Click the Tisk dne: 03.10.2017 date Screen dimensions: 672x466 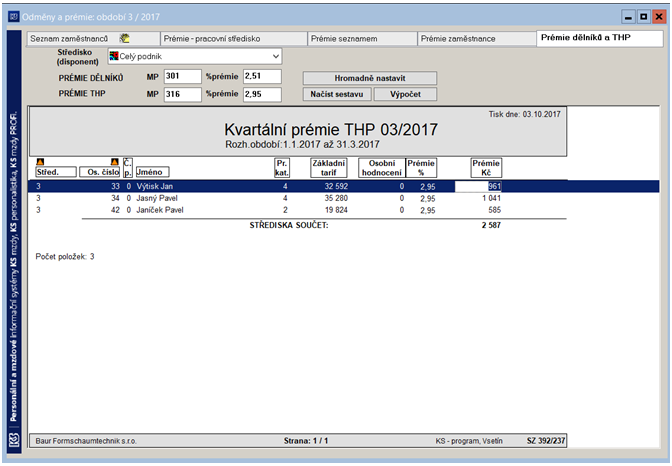click(x=525, y=114)
